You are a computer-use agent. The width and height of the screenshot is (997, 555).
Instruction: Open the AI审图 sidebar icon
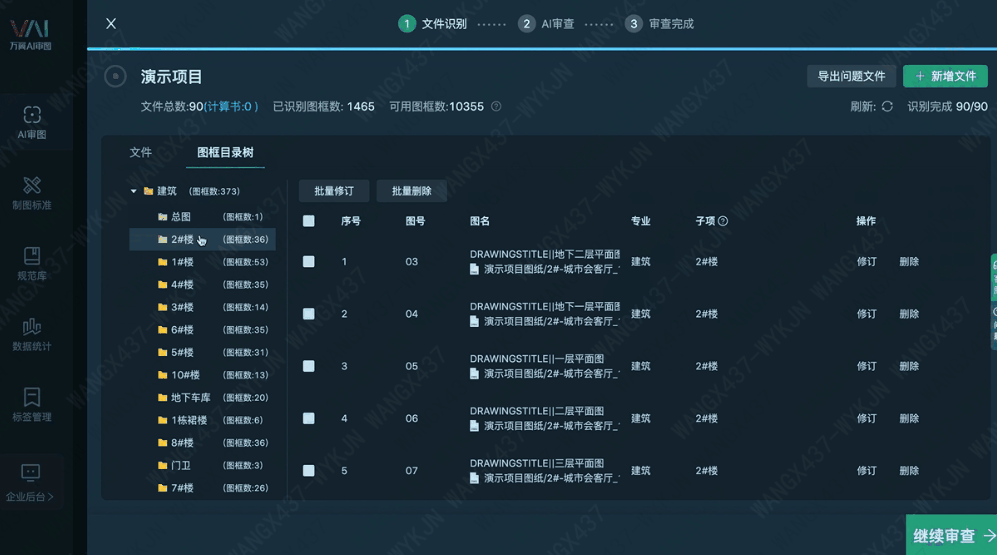point(32,121)
